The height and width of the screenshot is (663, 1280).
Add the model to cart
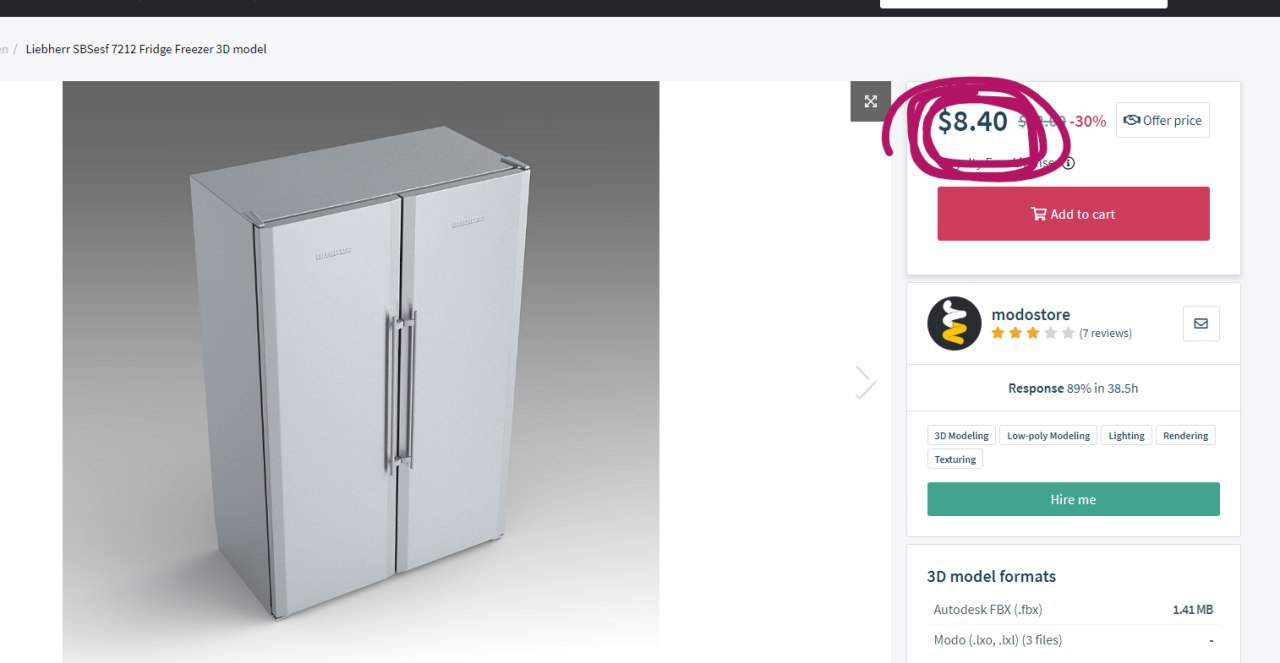(1073, 214)
